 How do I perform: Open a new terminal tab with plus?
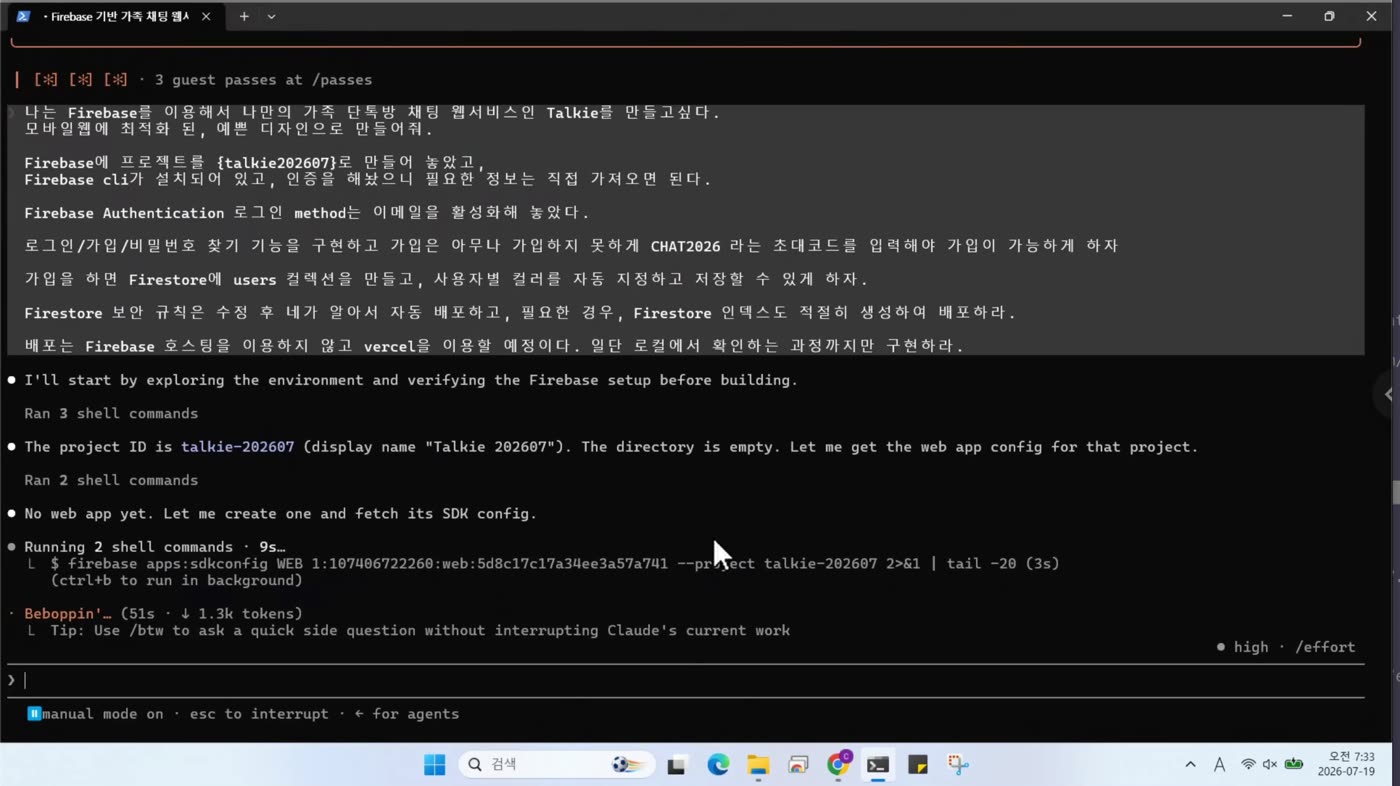click(x=244, y=16)
